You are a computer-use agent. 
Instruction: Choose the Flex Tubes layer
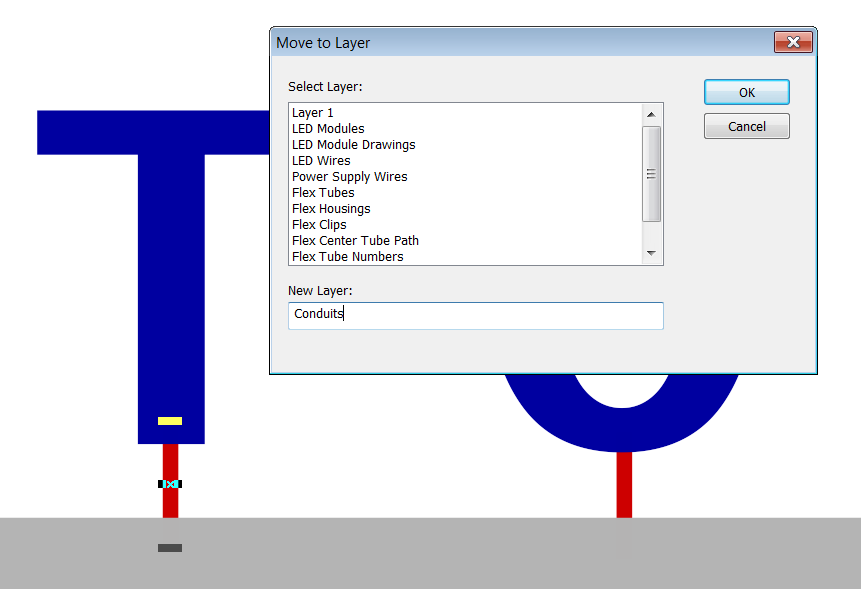coord(323,193)
